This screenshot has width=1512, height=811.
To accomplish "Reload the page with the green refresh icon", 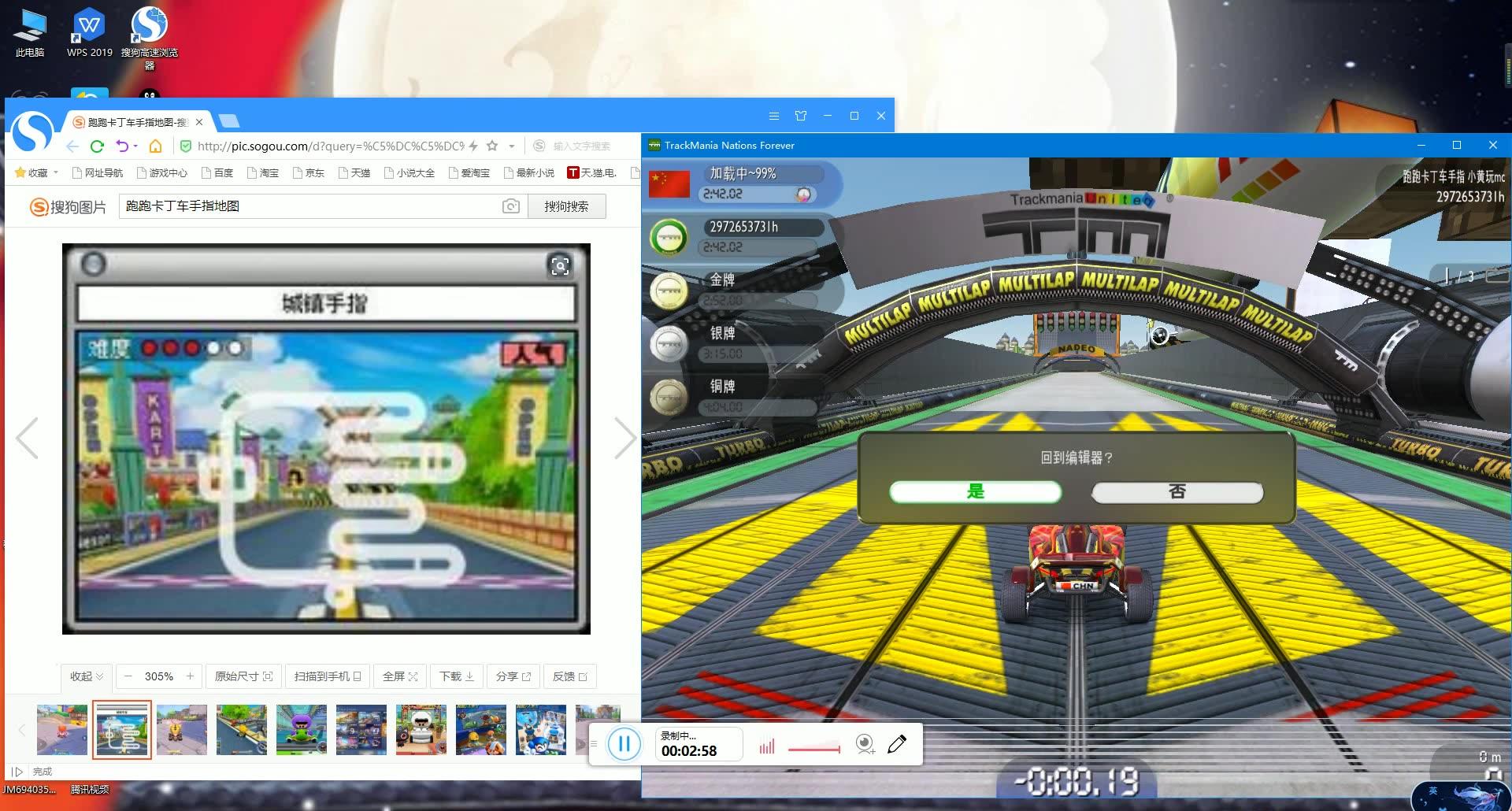I will click(x=97, y=146).
